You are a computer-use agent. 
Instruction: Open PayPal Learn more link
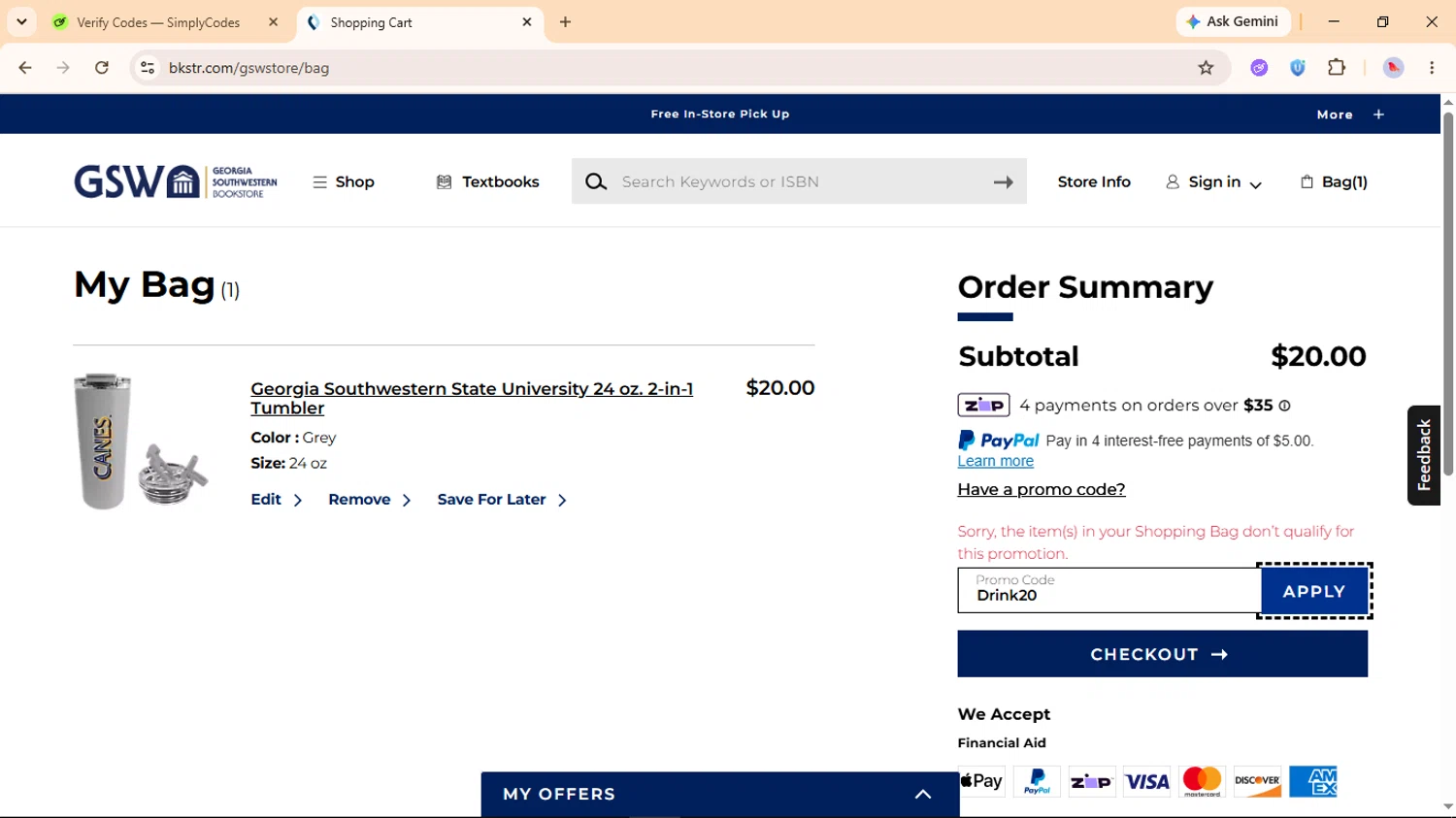point(995,461)
